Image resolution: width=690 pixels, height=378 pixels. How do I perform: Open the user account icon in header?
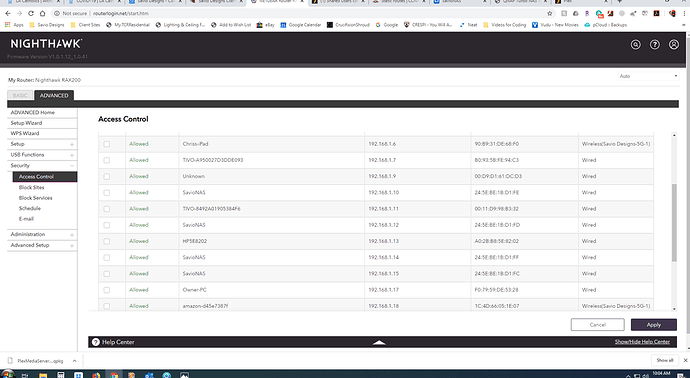674,44
